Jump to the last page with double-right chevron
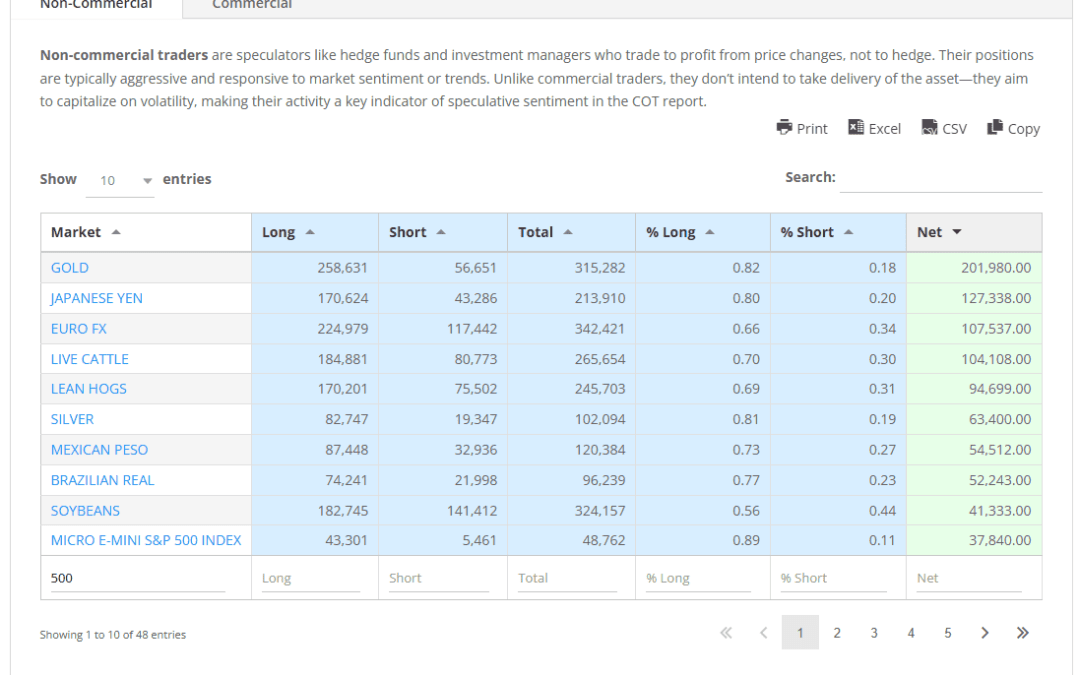1080x675 pixels. tap(1022, 632)
